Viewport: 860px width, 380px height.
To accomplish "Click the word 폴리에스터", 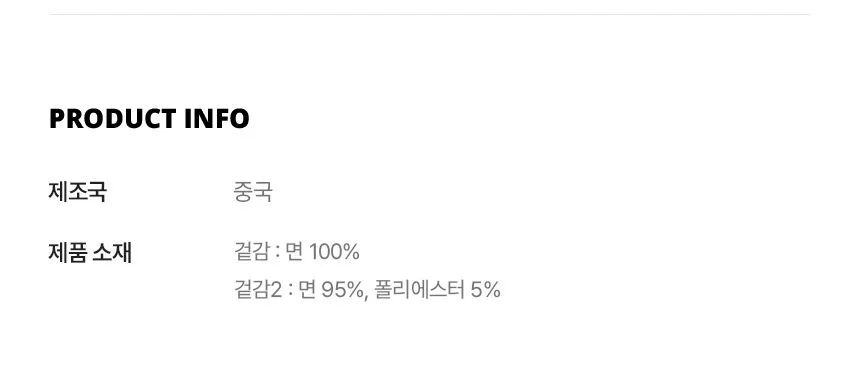I will 420,290.
